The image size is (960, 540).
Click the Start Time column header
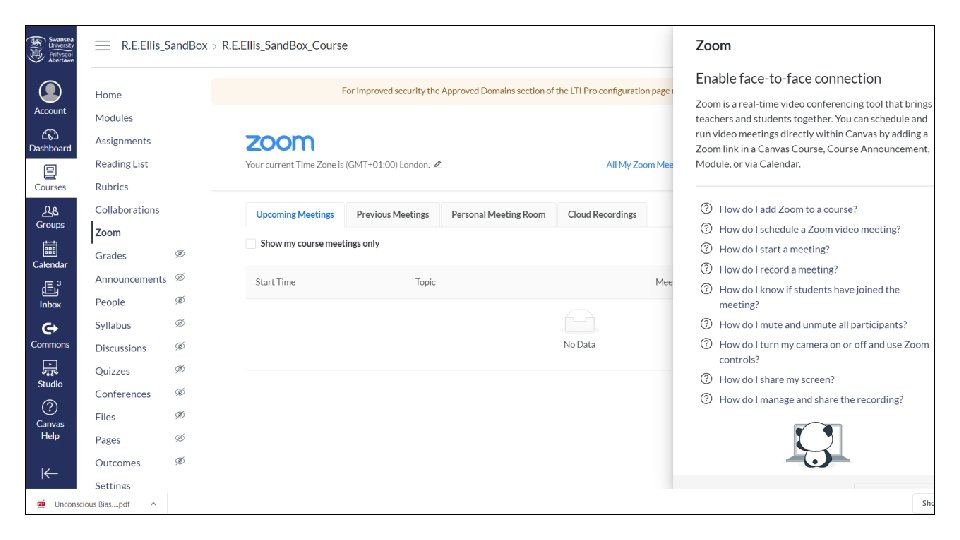pos(276,282)
